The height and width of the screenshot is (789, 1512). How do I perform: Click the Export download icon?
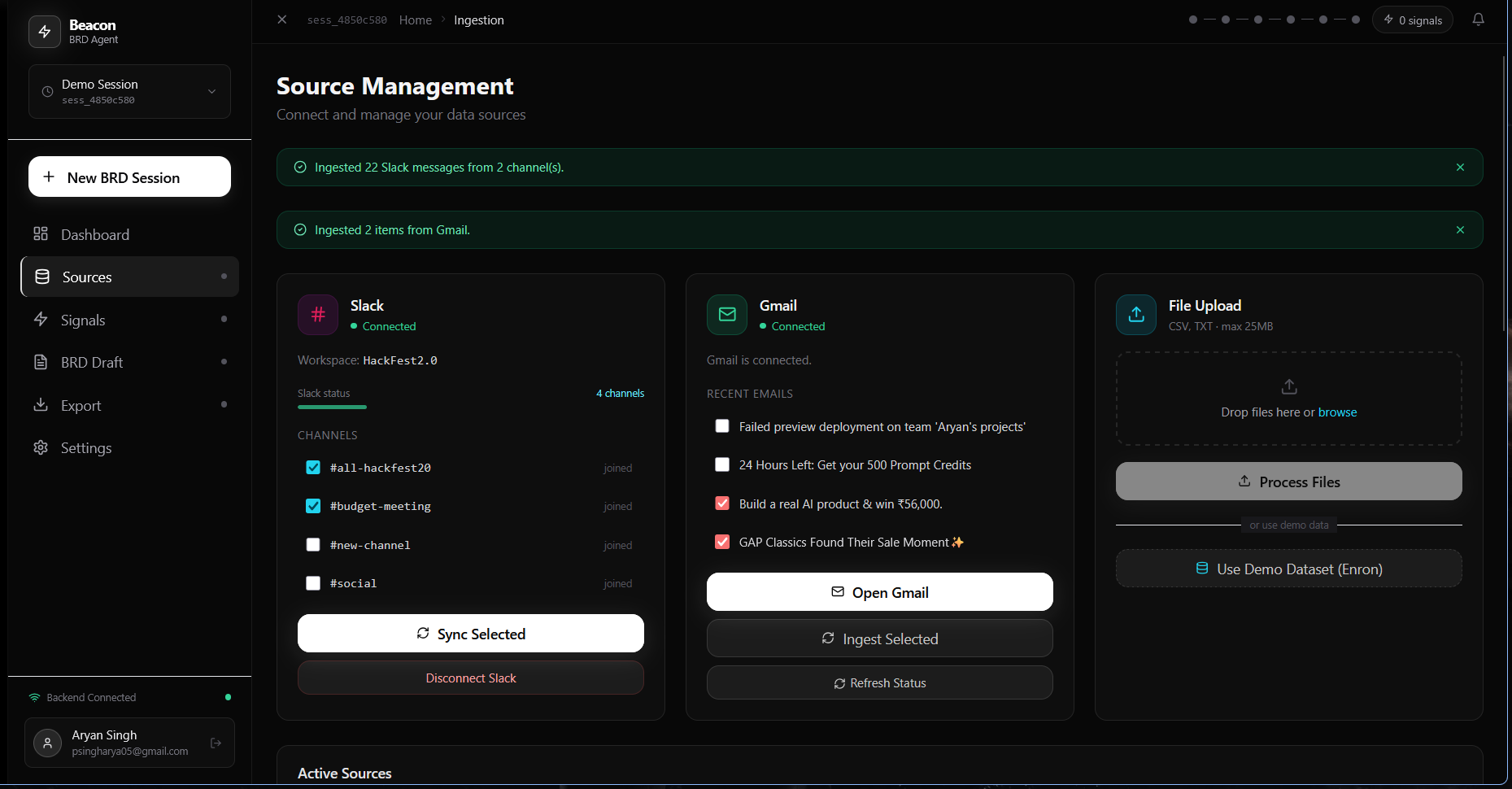pos(41,404)
